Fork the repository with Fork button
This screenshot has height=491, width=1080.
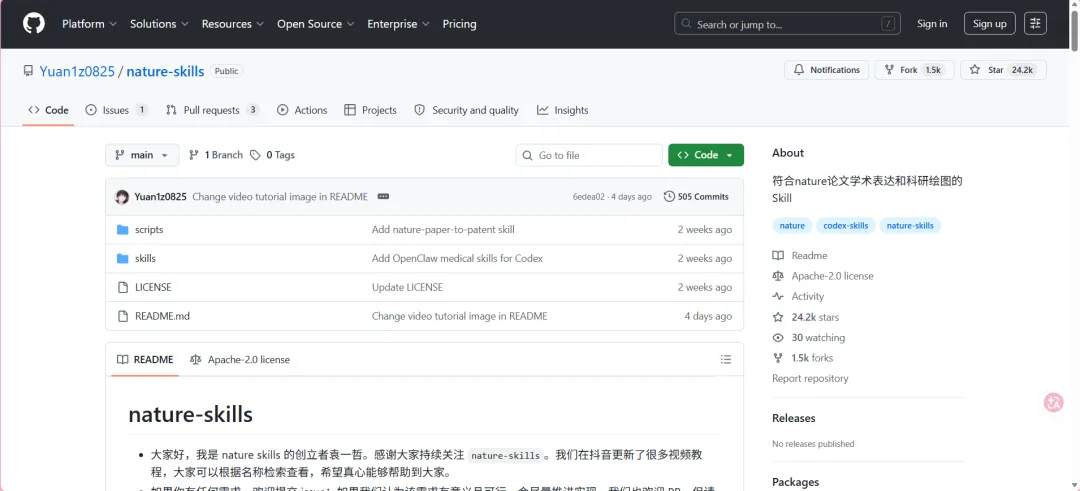coord(914,70)
